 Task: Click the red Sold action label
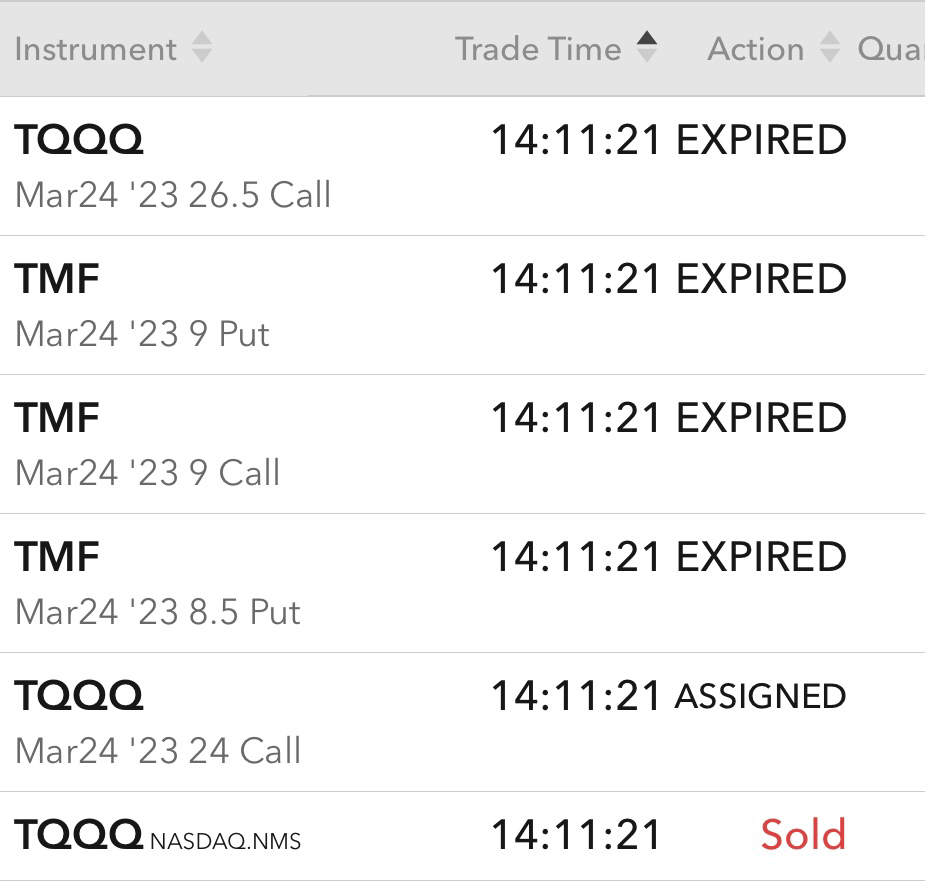pyautogui.click(x=803, y=835)
